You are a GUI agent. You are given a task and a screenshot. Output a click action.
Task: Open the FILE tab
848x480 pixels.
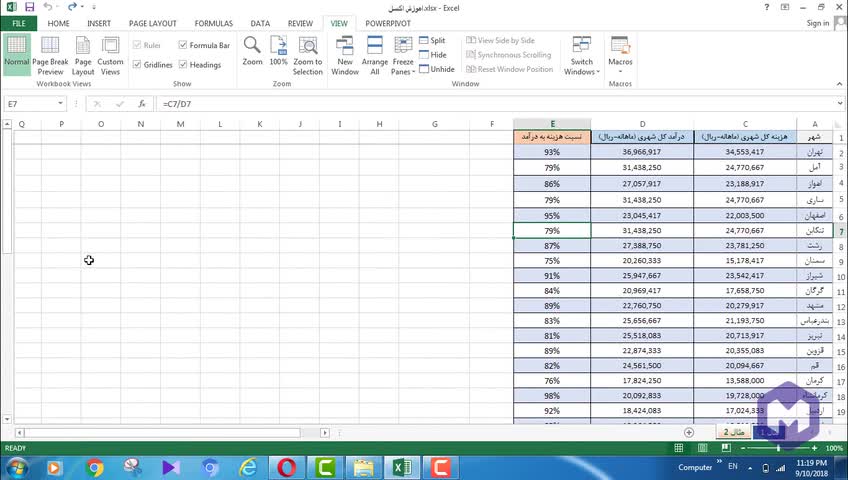tap(19, 23)
